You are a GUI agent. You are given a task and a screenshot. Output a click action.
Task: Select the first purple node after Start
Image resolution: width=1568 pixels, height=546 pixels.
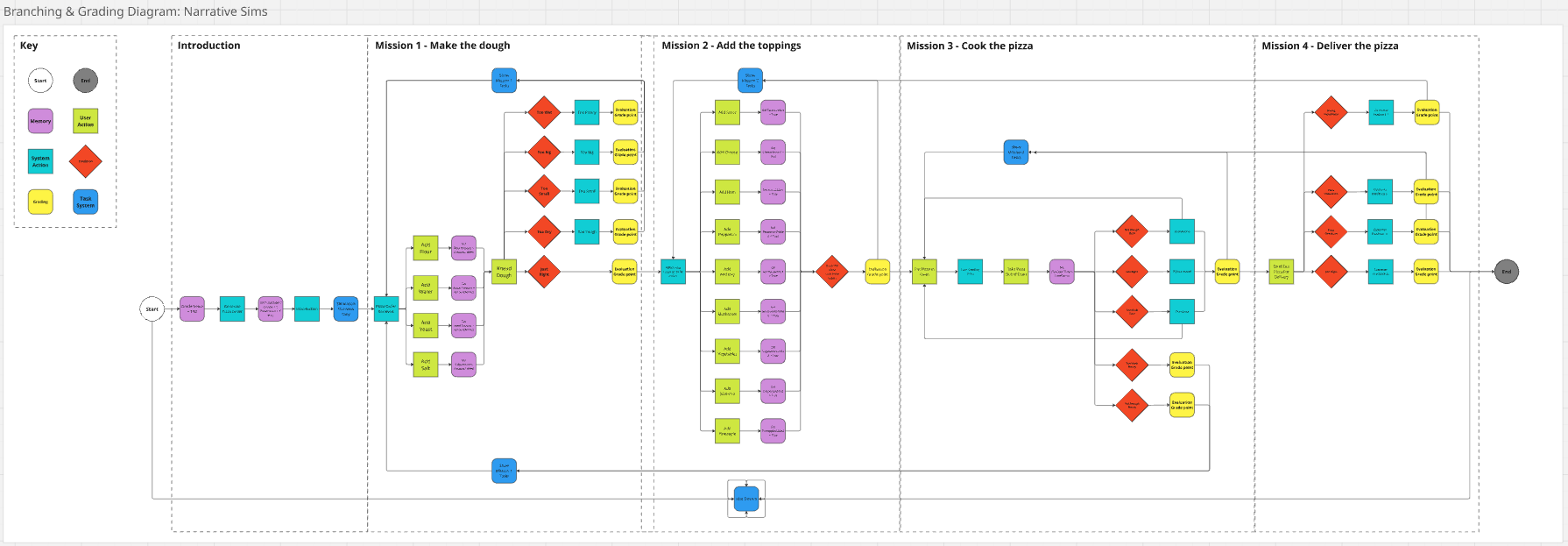tap(192, 308)
